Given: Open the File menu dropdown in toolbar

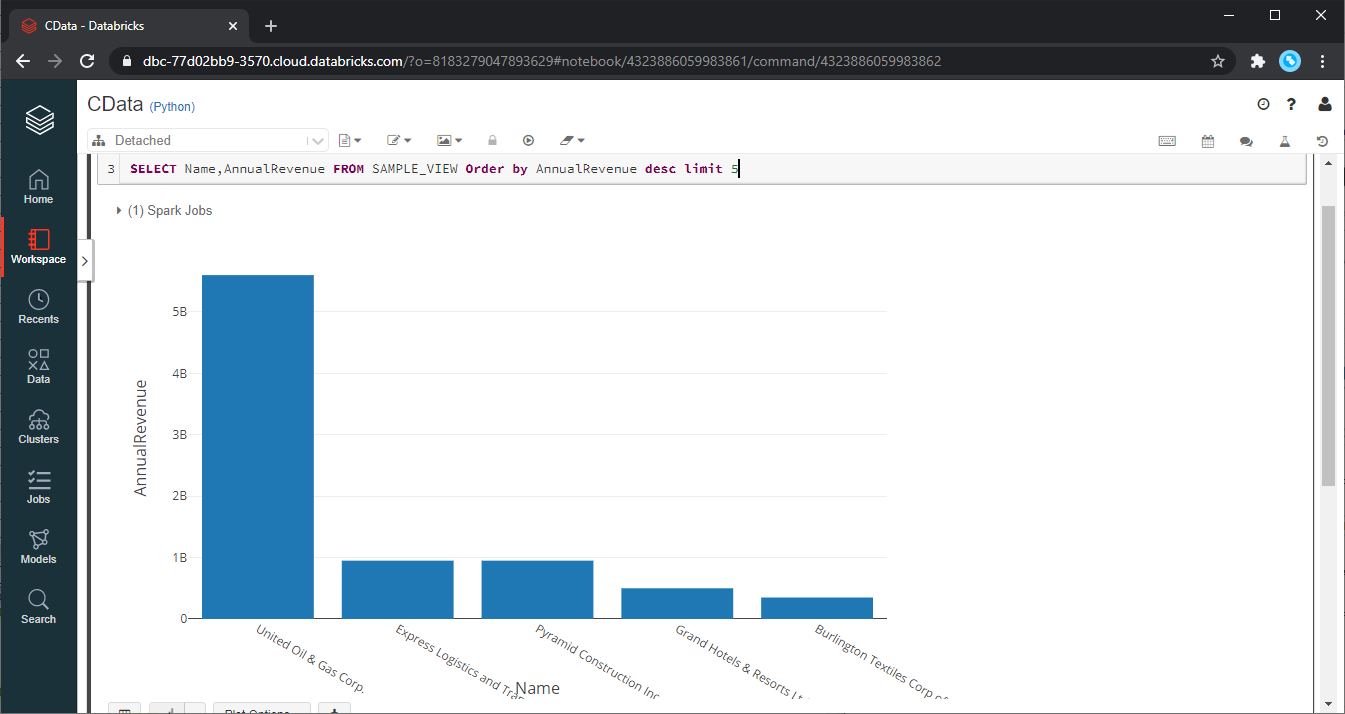Looking at the screenshot, I should (x=350, y=141).
